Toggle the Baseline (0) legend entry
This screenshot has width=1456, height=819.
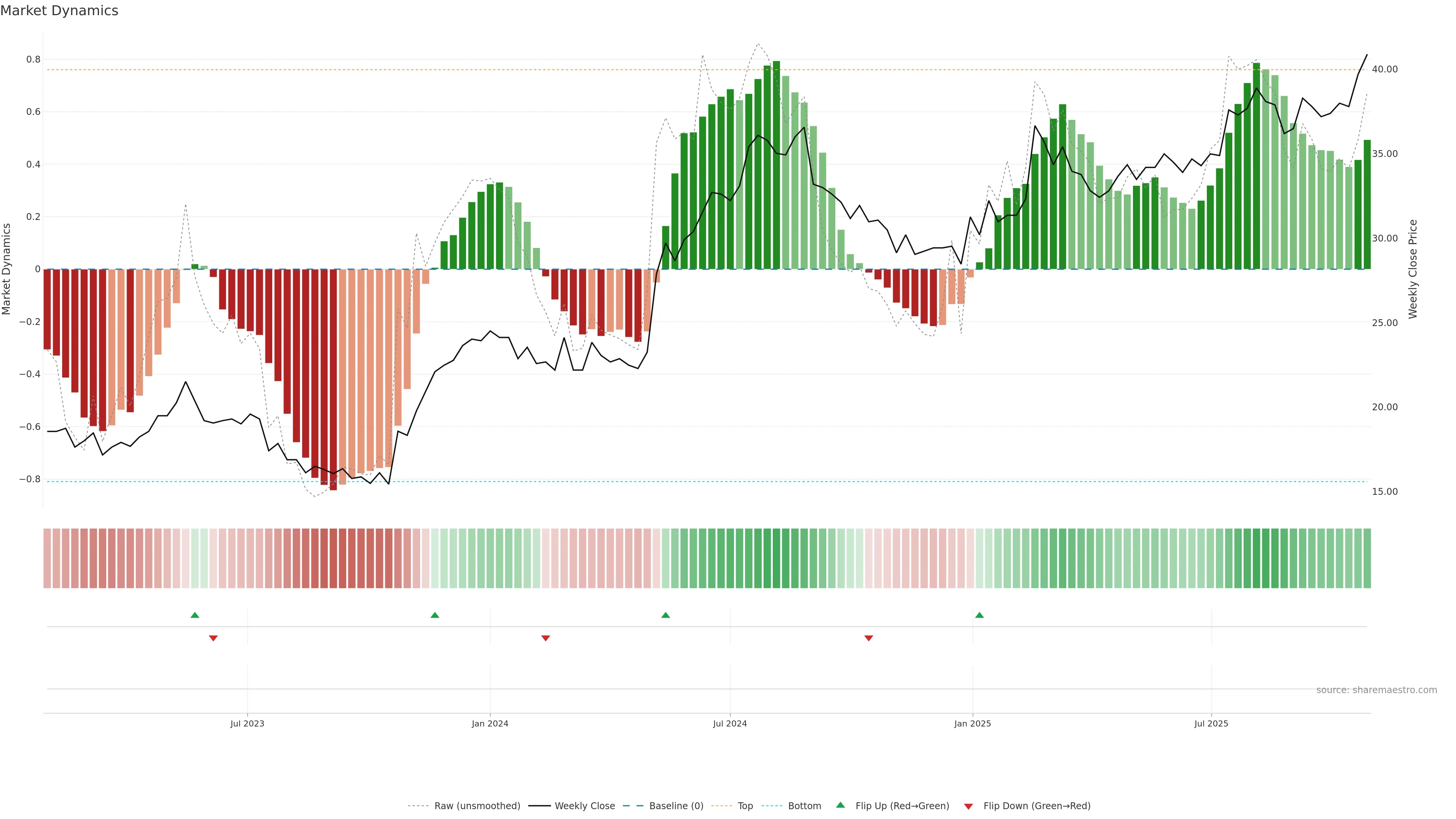coord(676,806)
